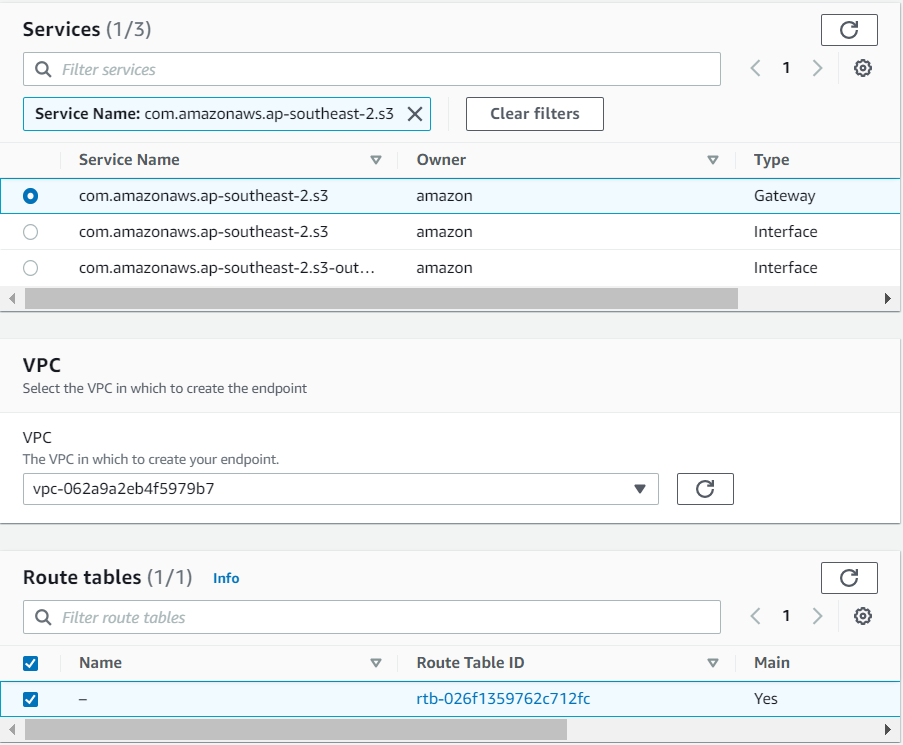The height and width of the screenshot is (745, 903).
Task: Click right arrow of Services horizontal scrollbar
Action: point(888,298)
